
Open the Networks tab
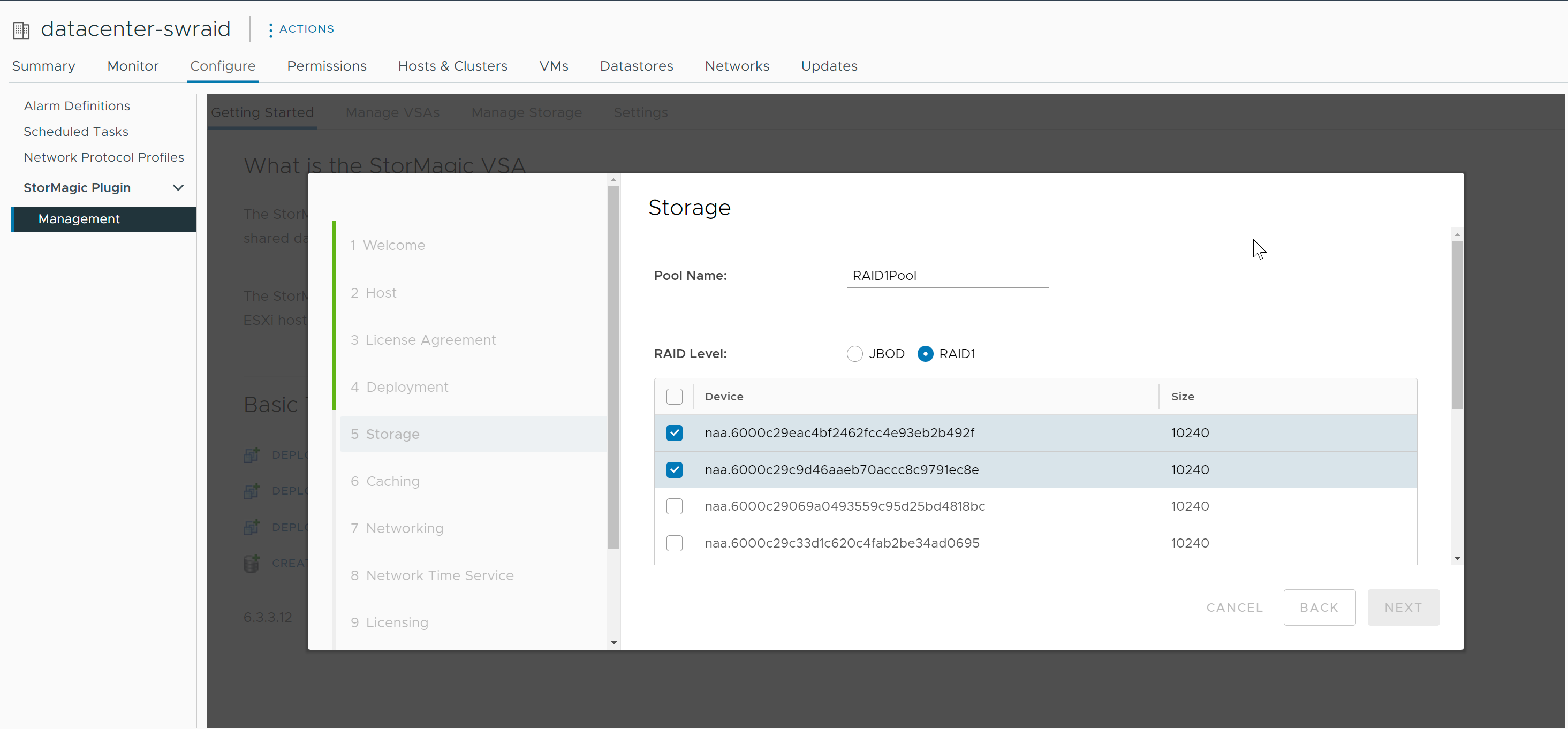pyautogui.click(x=737, y=66)
